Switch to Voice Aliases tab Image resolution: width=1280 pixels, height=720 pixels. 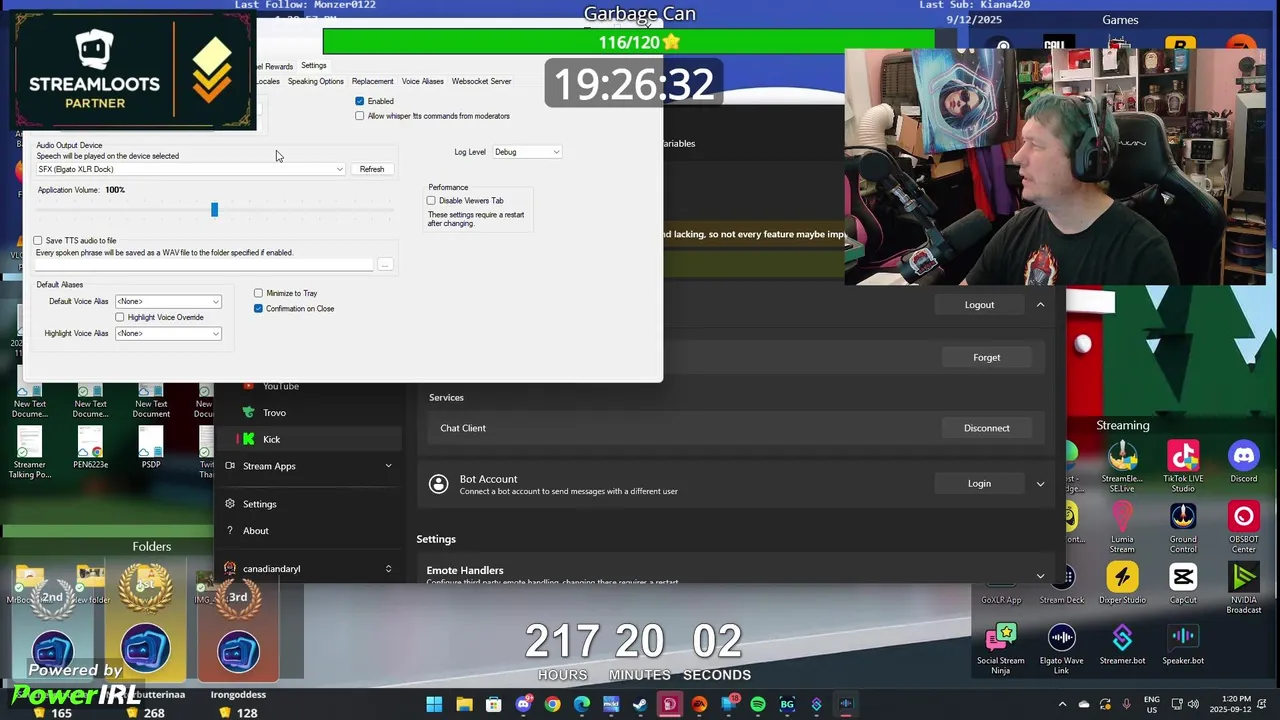422,81
